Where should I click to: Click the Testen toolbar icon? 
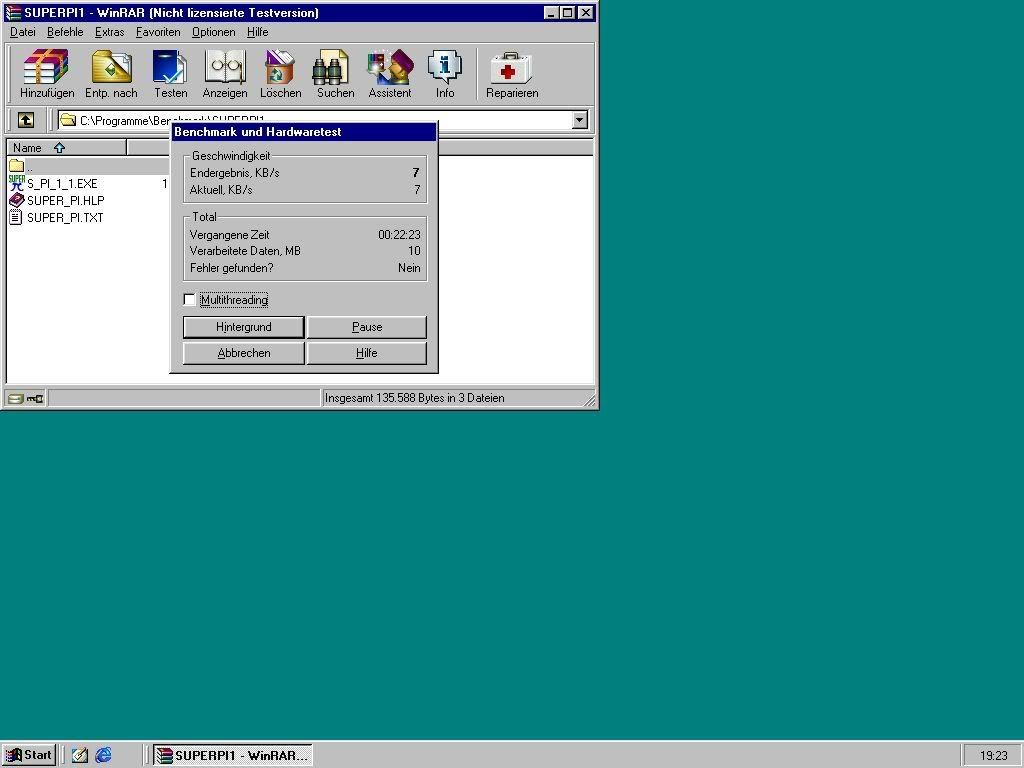click(x=170, y=67)
